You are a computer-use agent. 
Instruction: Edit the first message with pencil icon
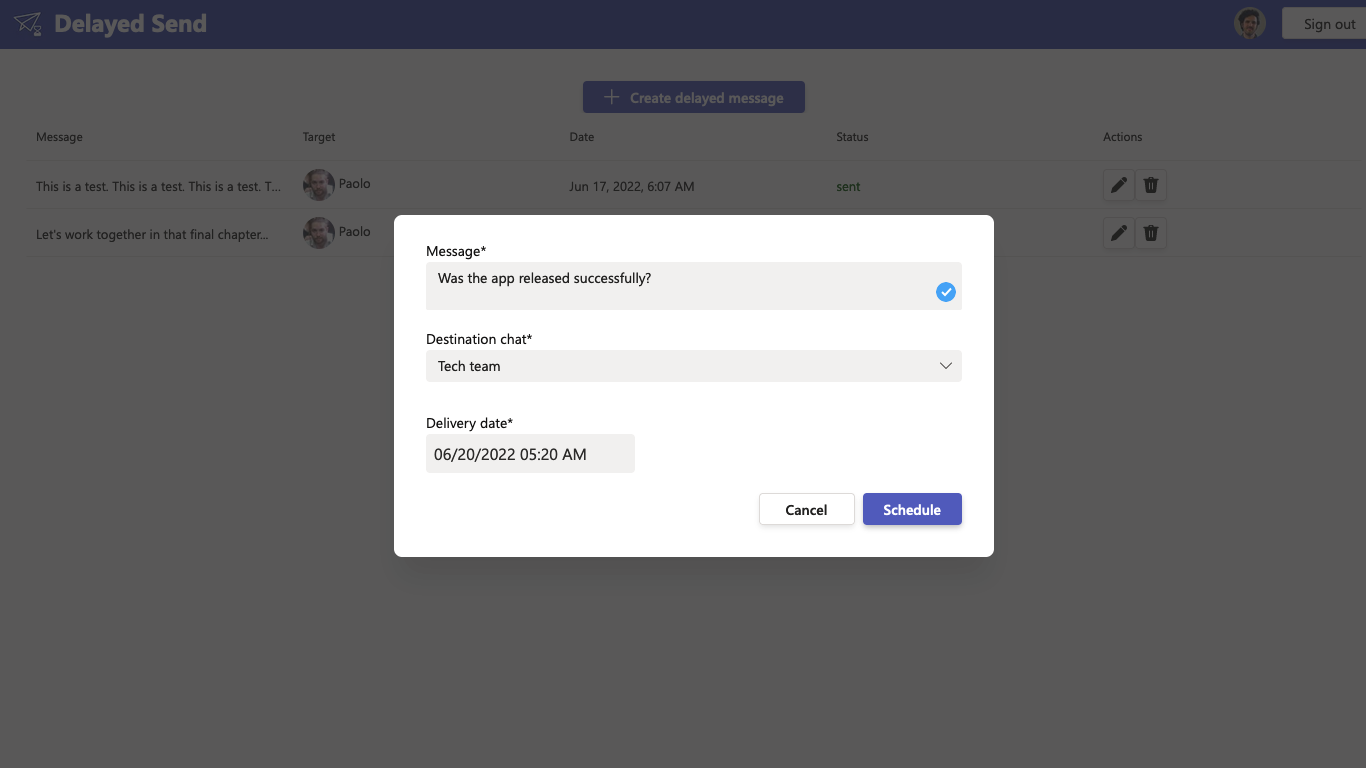click(x=1119, y=185)
